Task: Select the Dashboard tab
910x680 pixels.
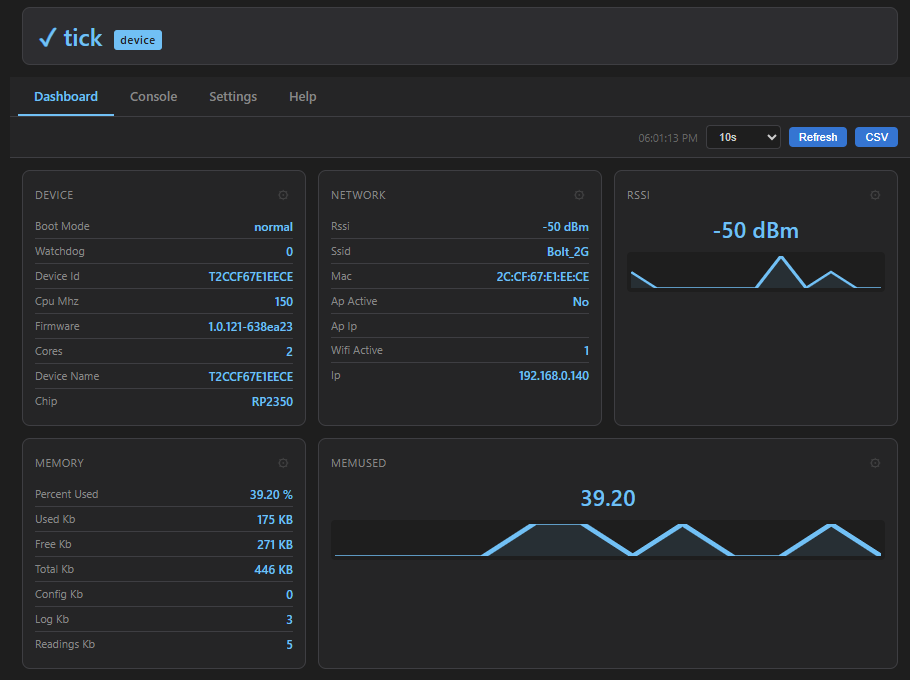Action: 65,96
